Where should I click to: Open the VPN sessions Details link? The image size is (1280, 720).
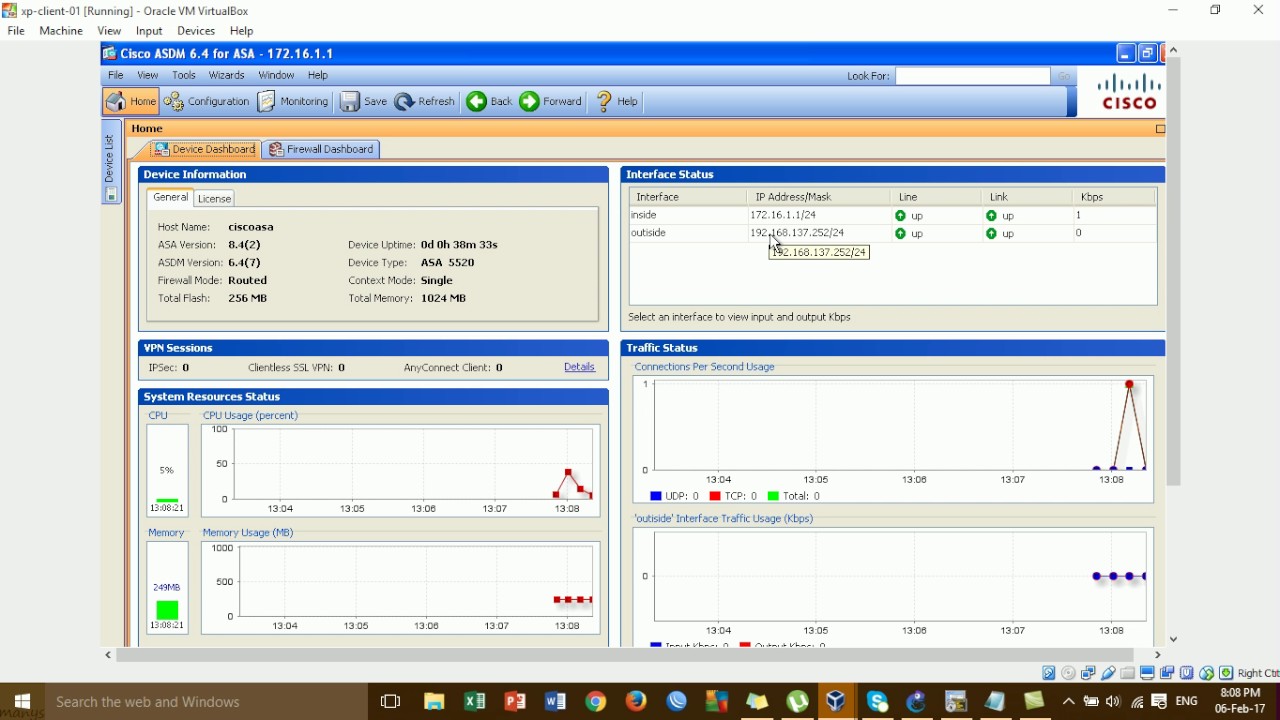tap(579, 367)
